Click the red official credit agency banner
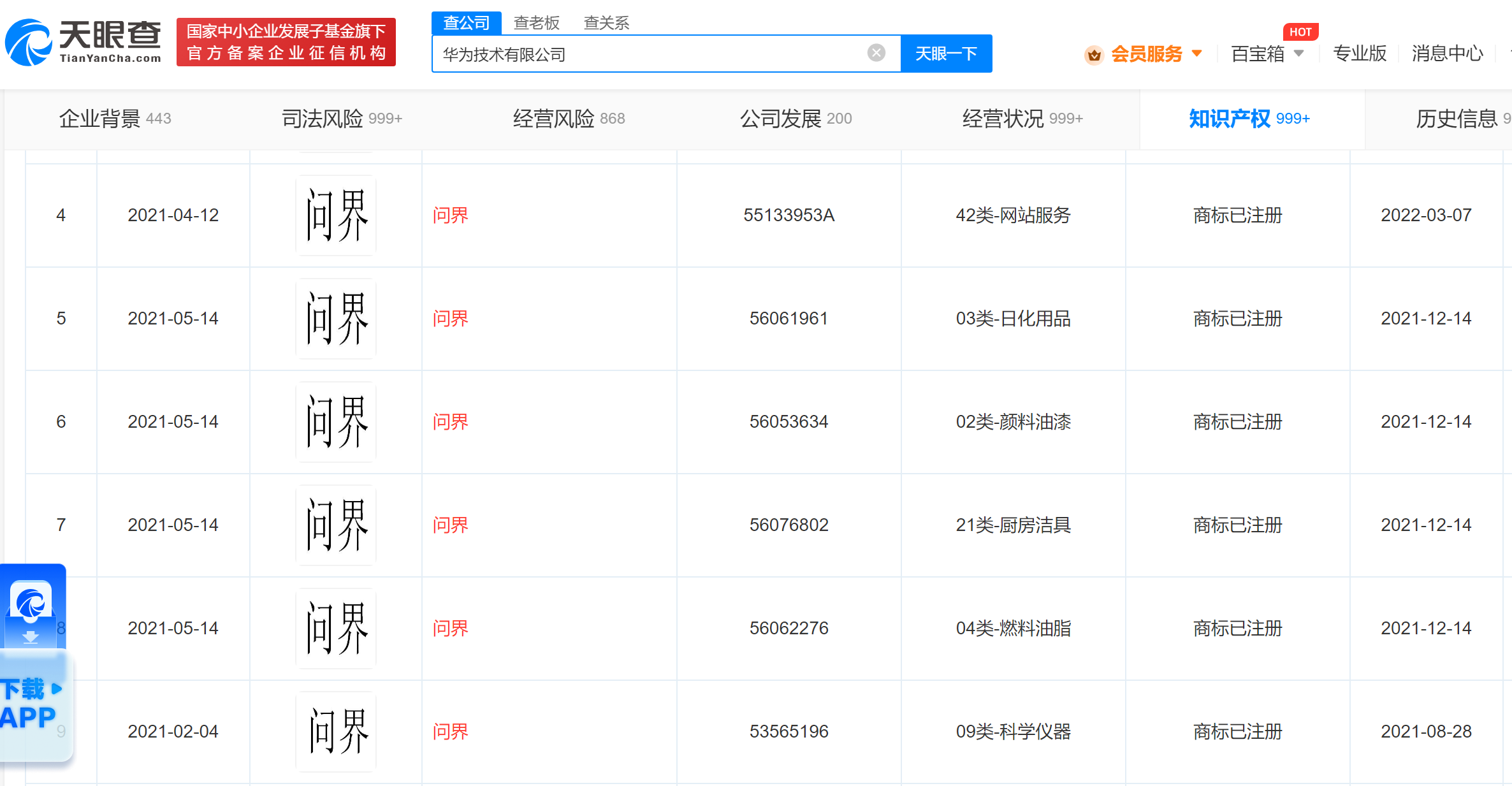 tap(286, 42)
